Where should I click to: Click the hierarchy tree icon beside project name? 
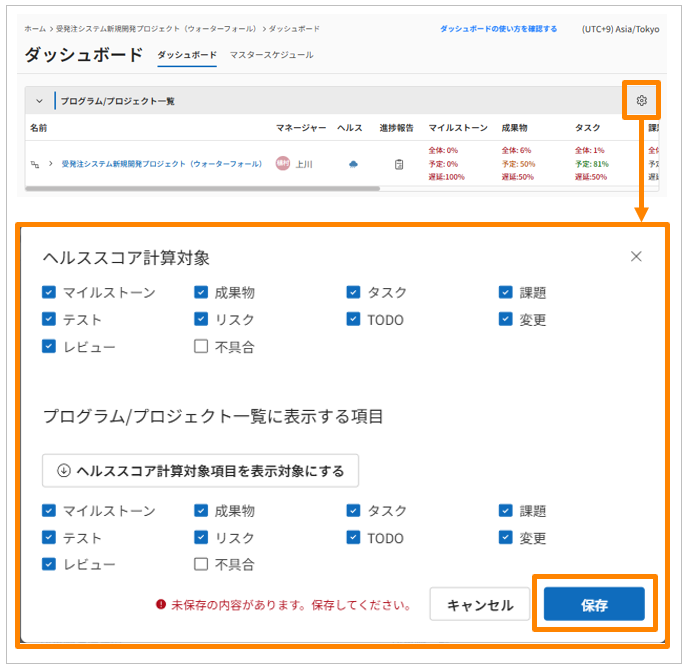pyautogui.click(x=35, y=164)
